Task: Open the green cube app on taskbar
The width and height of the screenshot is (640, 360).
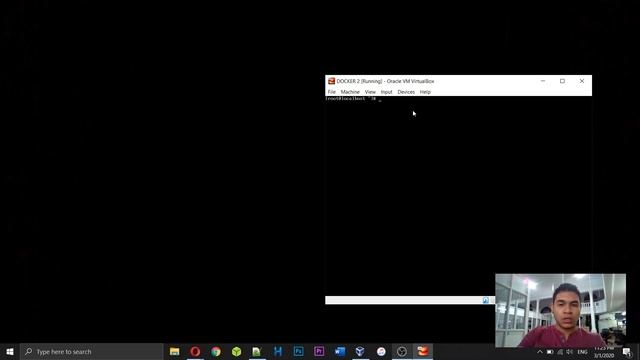Action: (237, 351)
